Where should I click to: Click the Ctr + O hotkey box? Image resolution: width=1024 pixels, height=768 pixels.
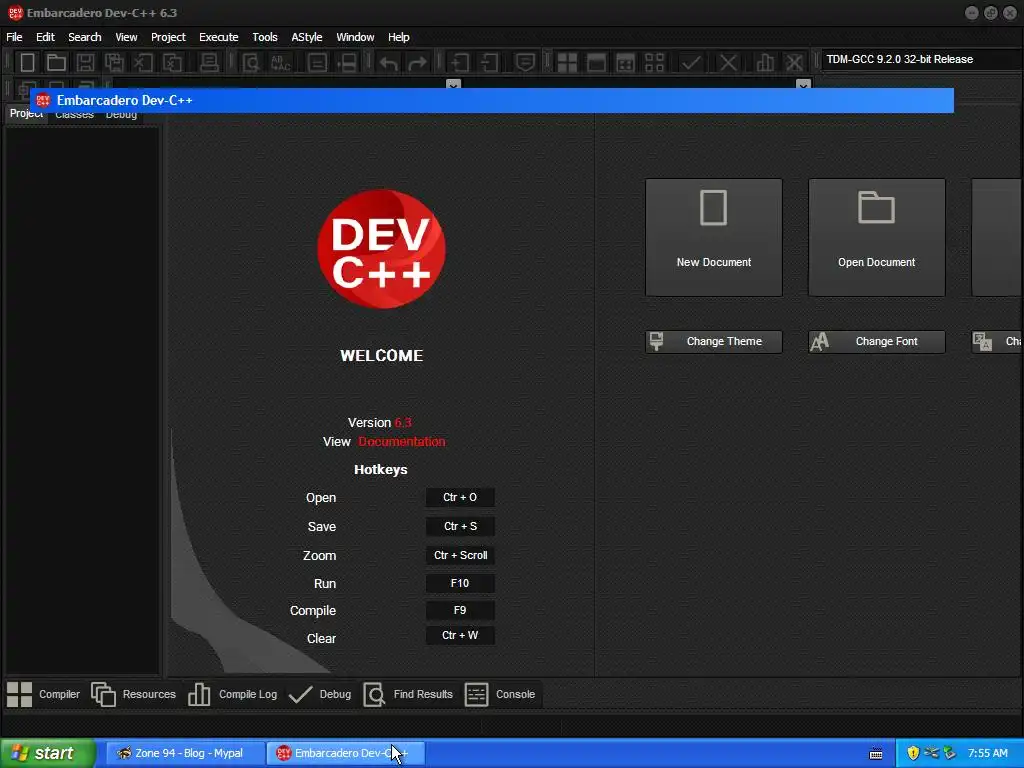pos(460,498)
